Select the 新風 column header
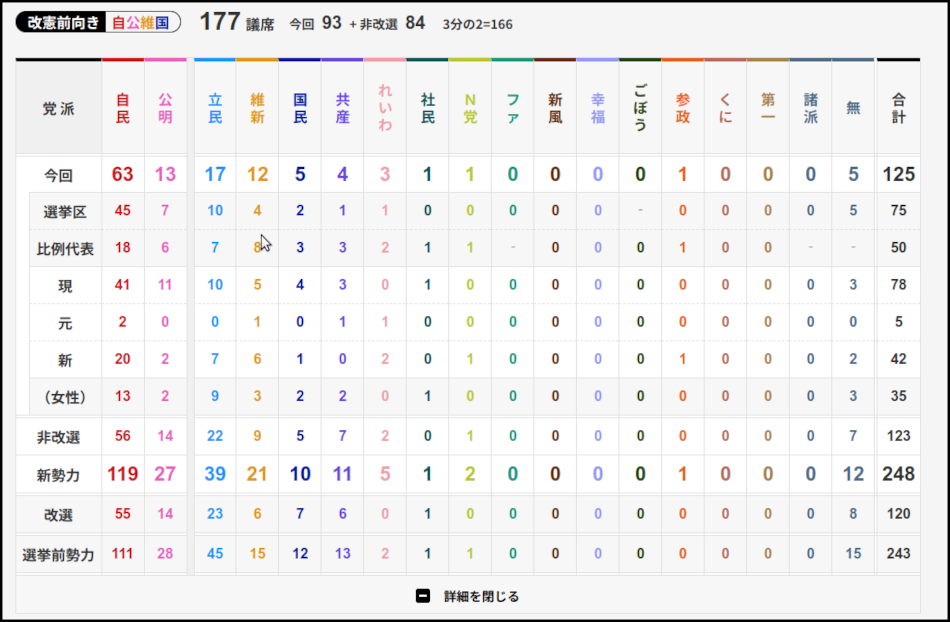 tap(555, 108)
